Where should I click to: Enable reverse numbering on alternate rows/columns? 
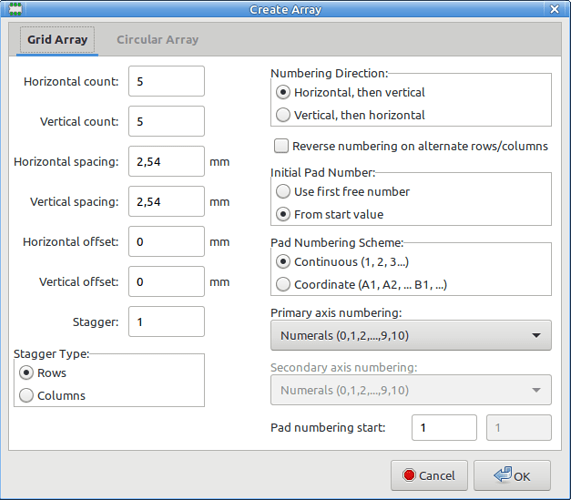coord(281,146)
